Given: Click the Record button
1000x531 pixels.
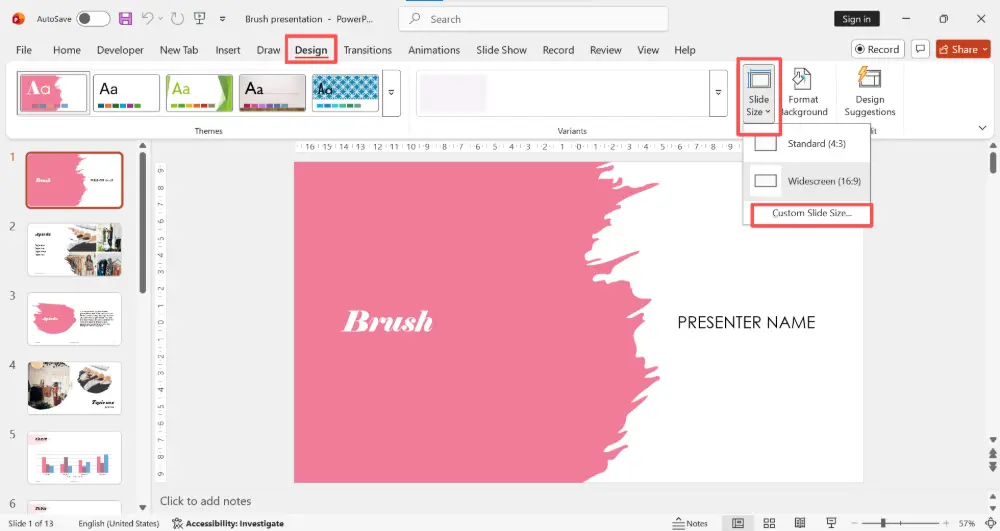Looking at the screenshot, I should pos(878,49).
